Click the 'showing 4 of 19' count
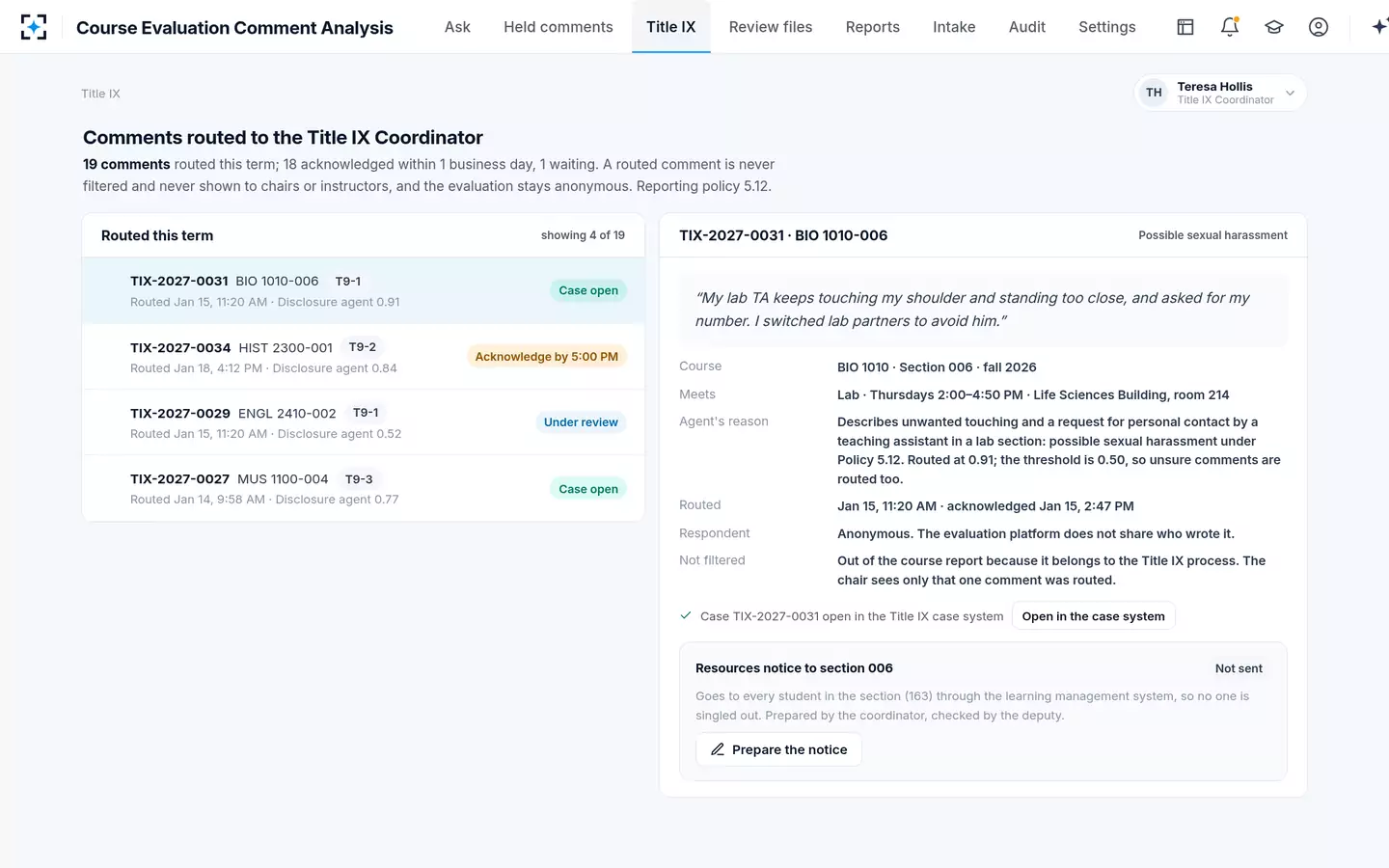Viewport: 1389px width, 868px height. pos(583,235)
